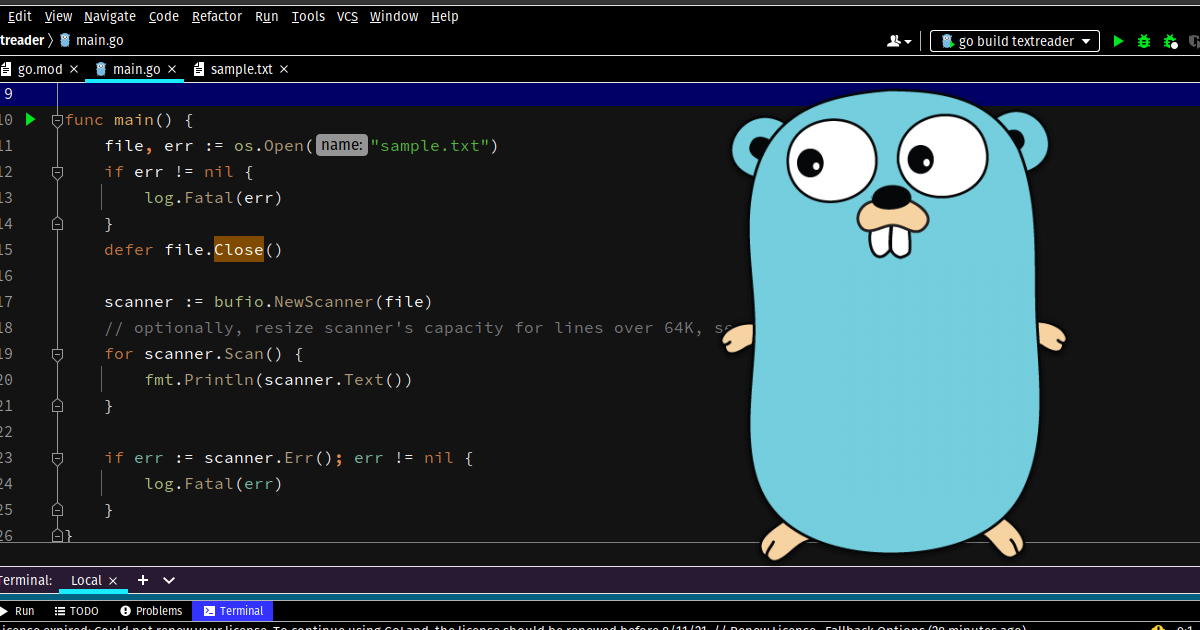Click the run gutter arrow beside func main
The height and width of the screenshot is (630, 1200).
30,119
